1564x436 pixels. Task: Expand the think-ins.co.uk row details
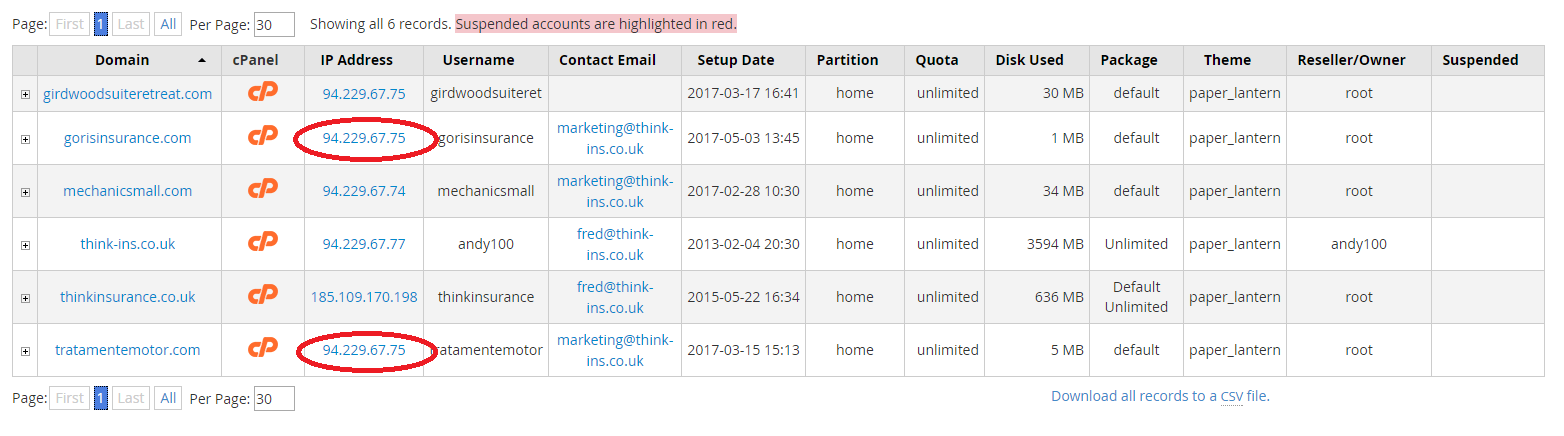click(x=25, y=245)
